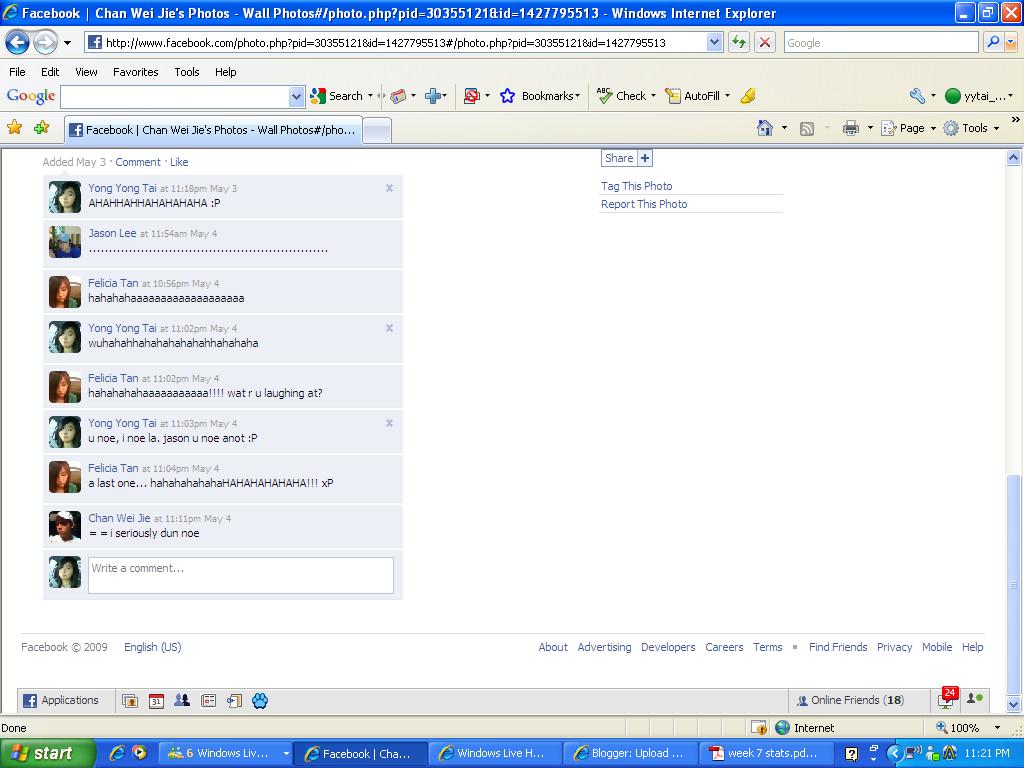This screenshot has height=768, width=1024.
Task: Click the blue paw application icon
Action: pyautogui.click(x=260, y=701)
